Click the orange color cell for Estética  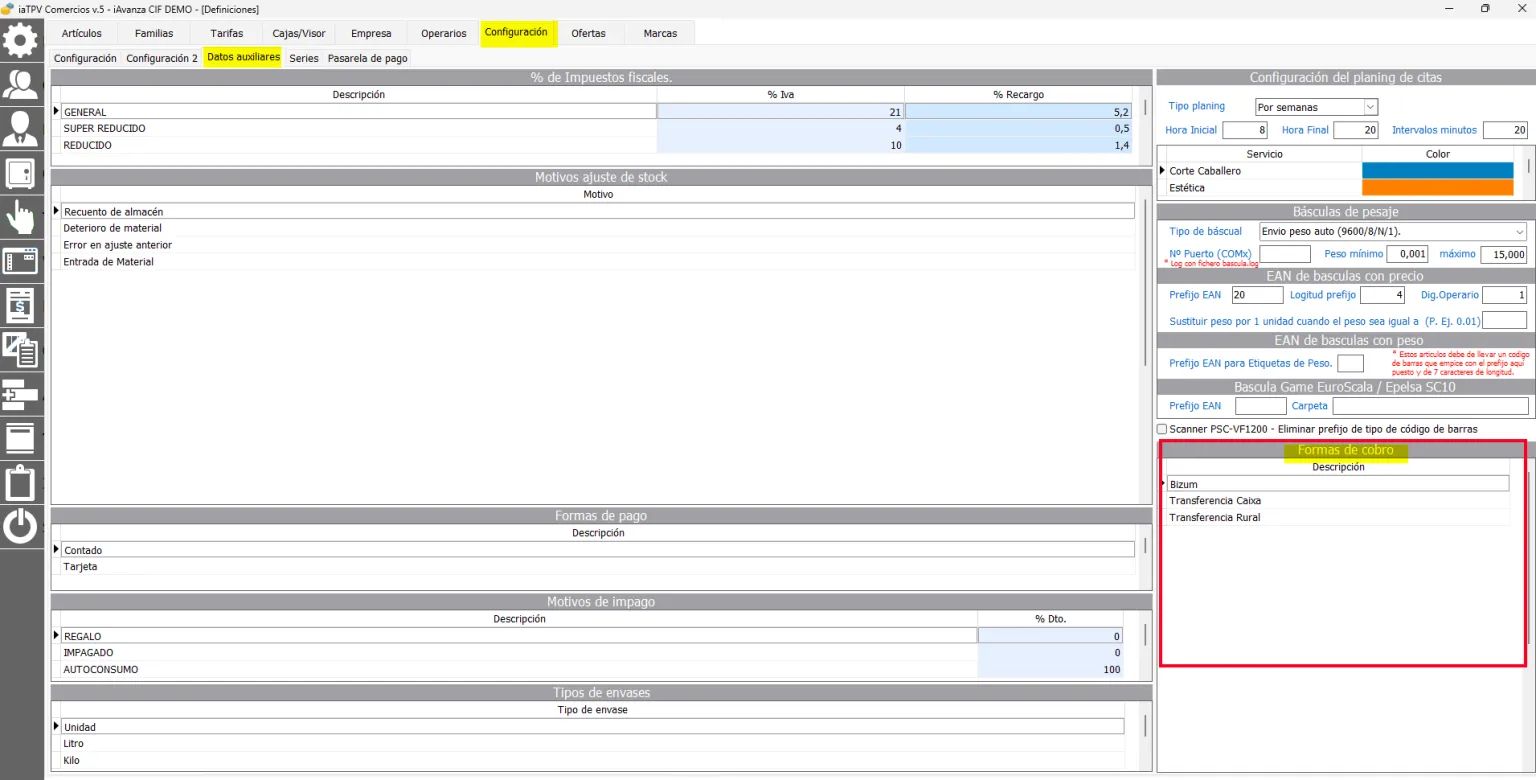[x=1438, y=188]
